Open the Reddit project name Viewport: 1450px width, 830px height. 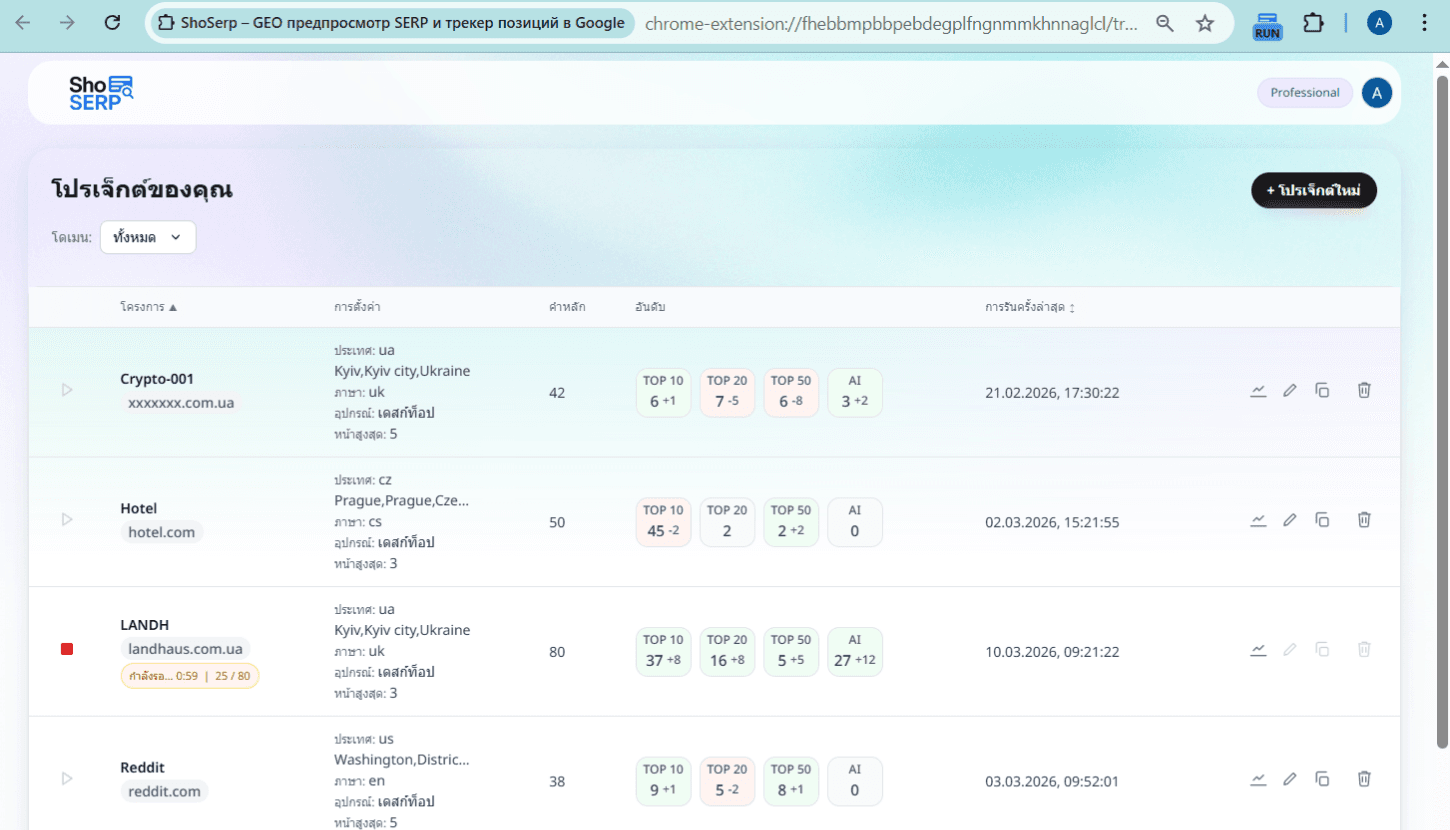[142, 767]
